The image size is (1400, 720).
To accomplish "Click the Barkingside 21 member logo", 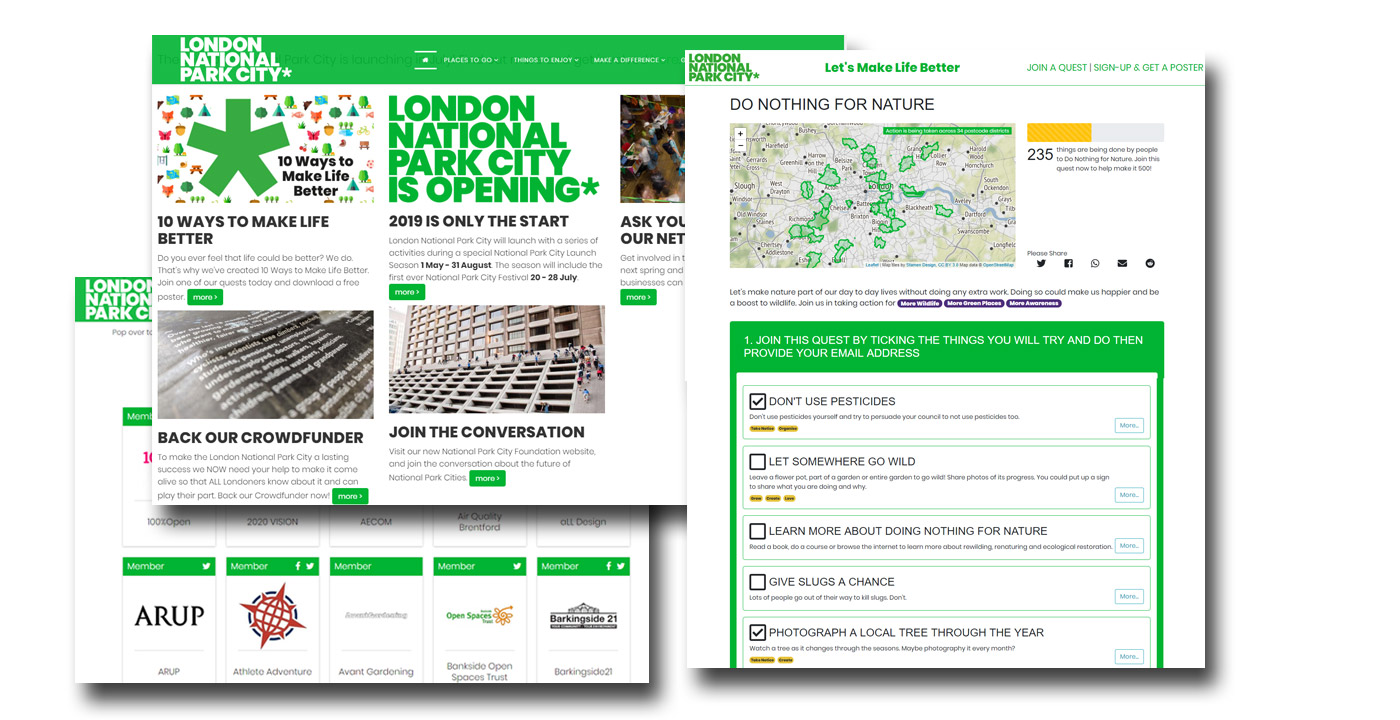I will point(583,616).
